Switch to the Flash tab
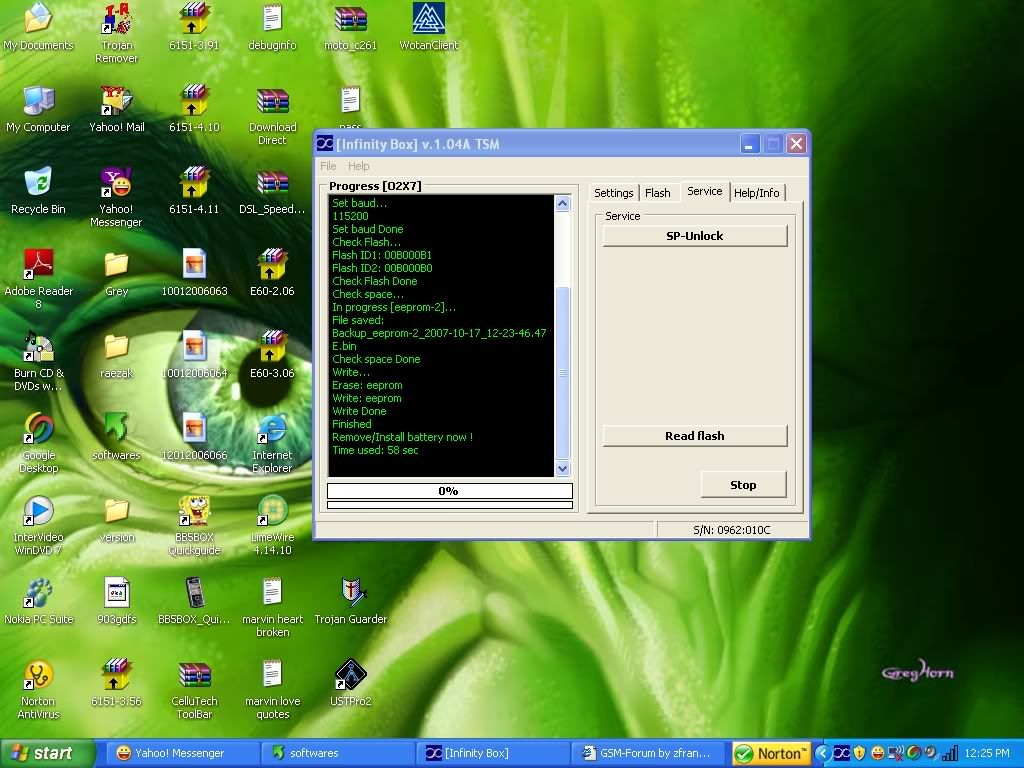Viewport: 1024px width, 768px height. click(658, 193)
